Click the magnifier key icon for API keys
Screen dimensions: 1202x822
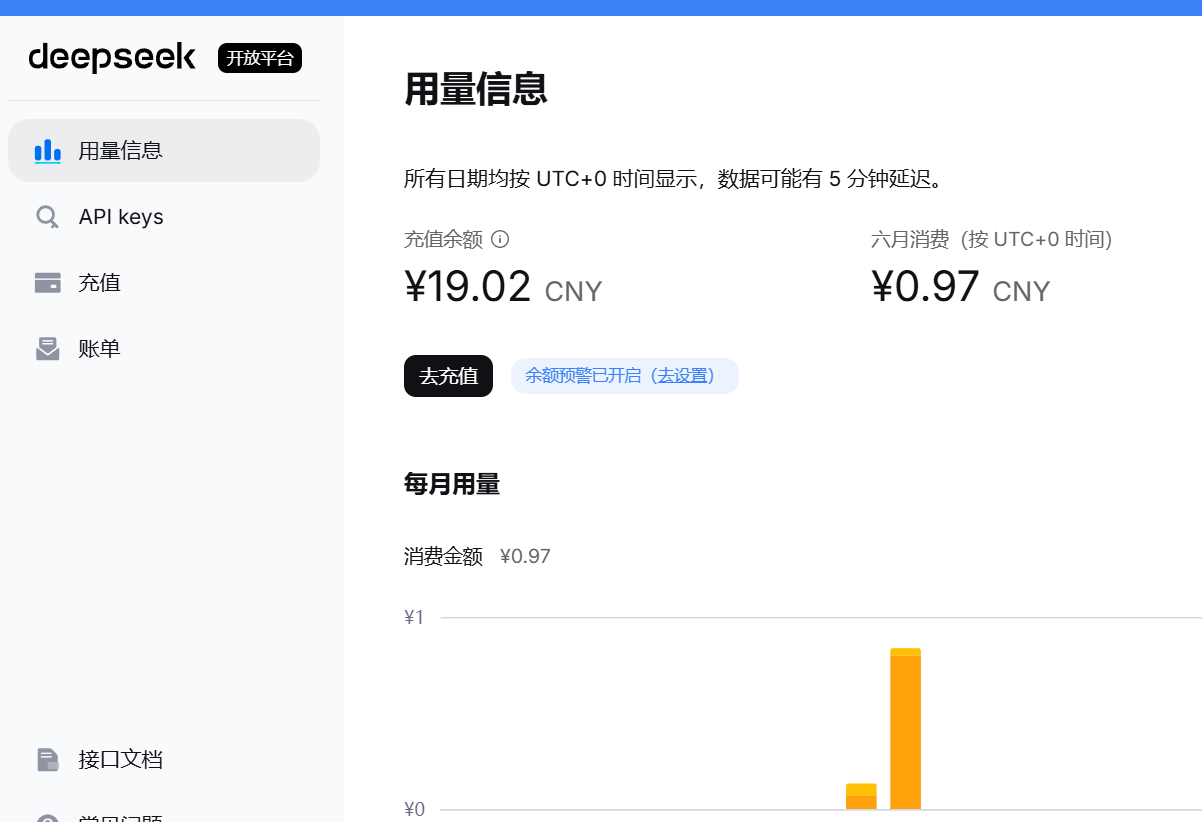pyautogui.click(x=47, y=217)
